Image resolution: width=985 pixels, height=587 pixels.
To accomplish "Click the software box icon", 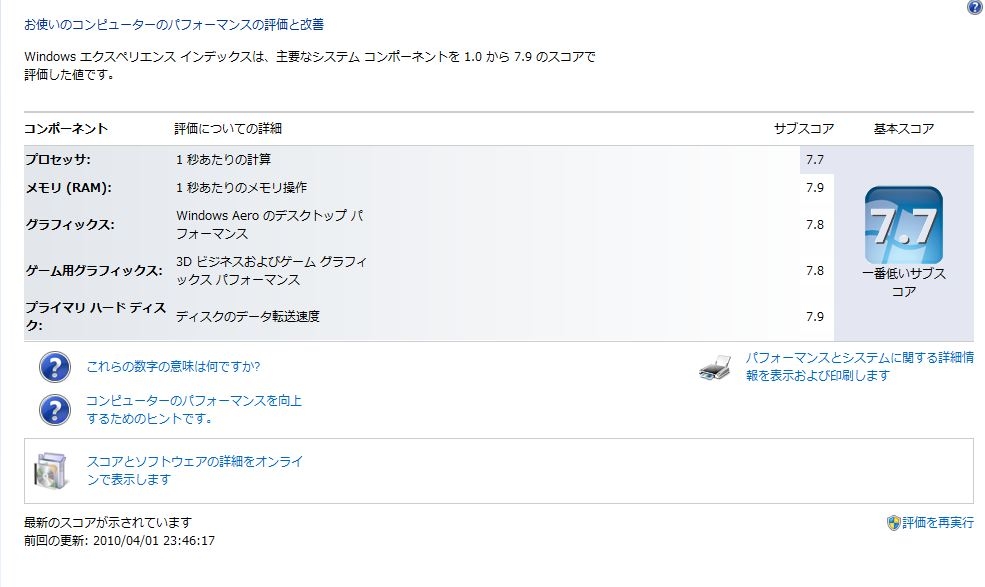I will [x=52, y=470].
